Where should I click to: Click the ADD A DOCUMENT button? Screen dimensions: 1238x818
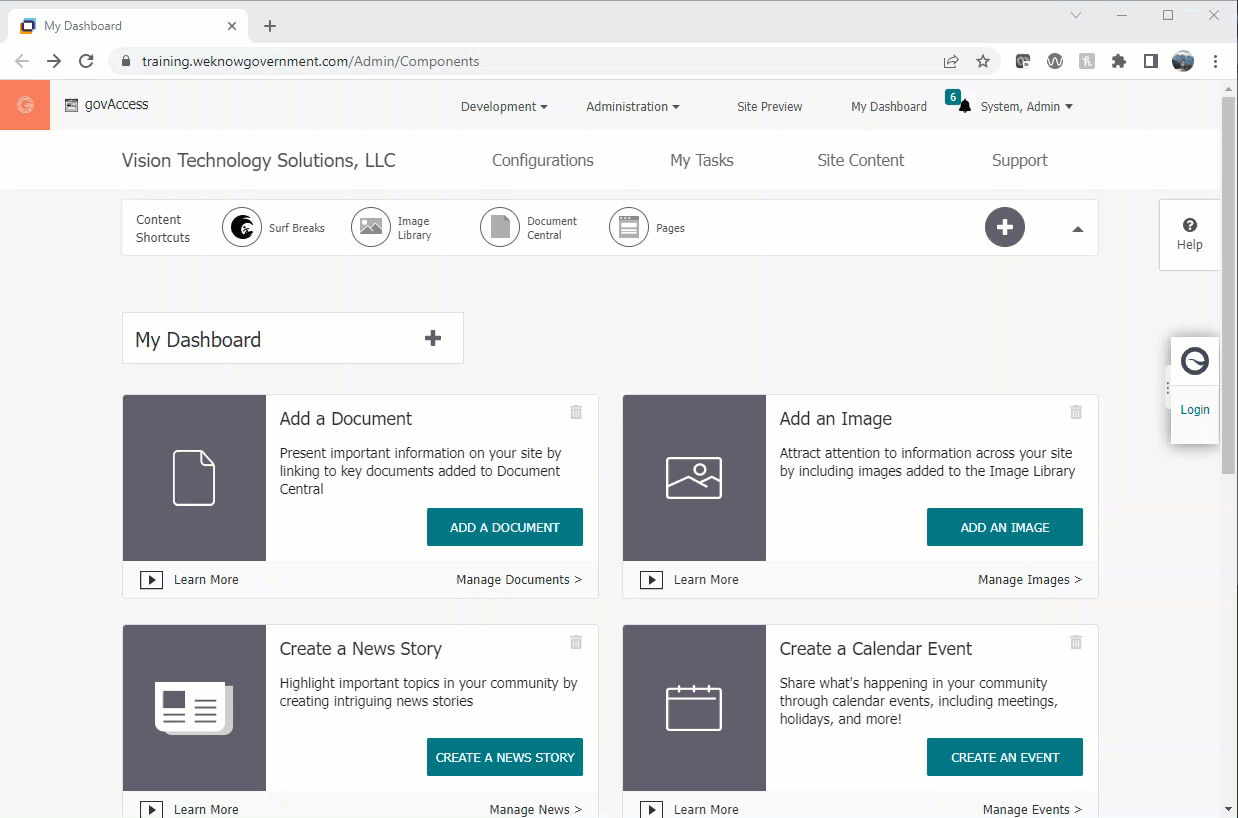coord(504,527)
